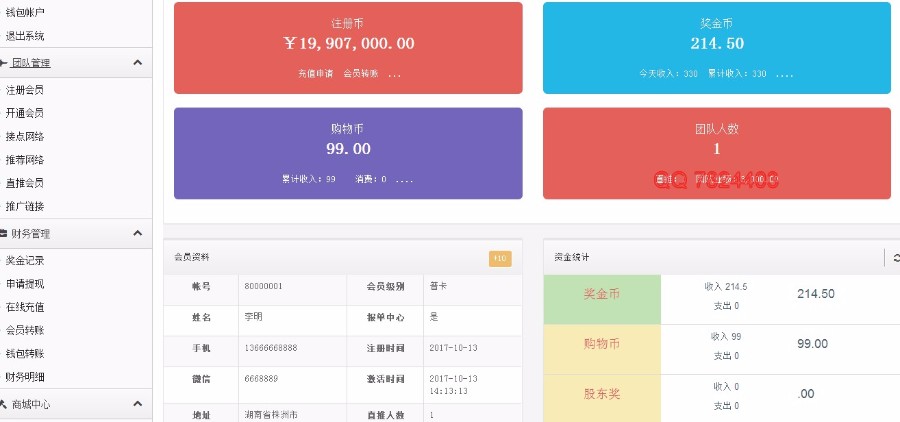Click the 团队管理 section icon in sidebar
Viewport: 900px width, 422px height.
[x=4, y=63]
